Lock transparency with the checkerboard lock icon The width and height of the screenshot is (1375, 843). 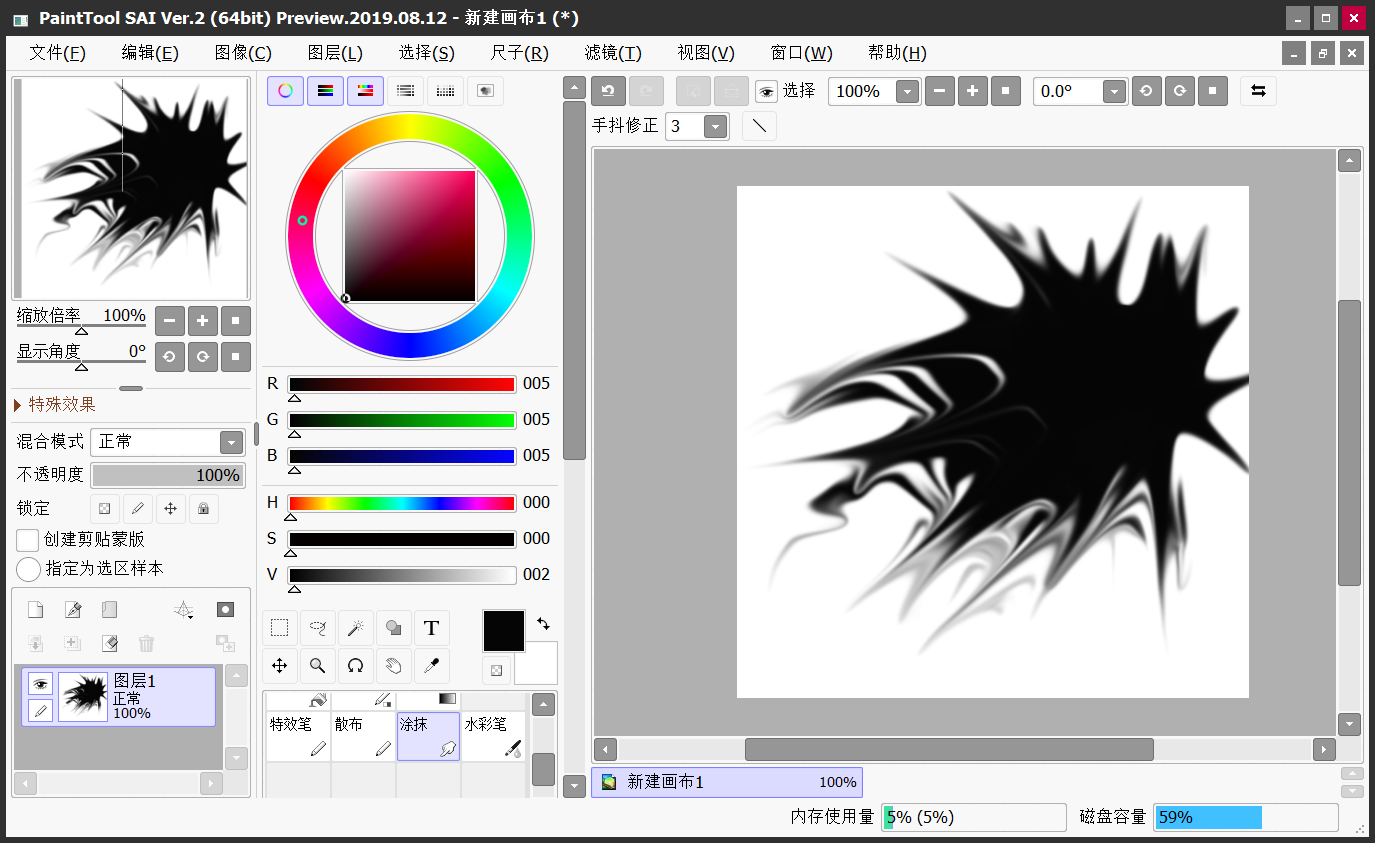click(x=104, y=508)
